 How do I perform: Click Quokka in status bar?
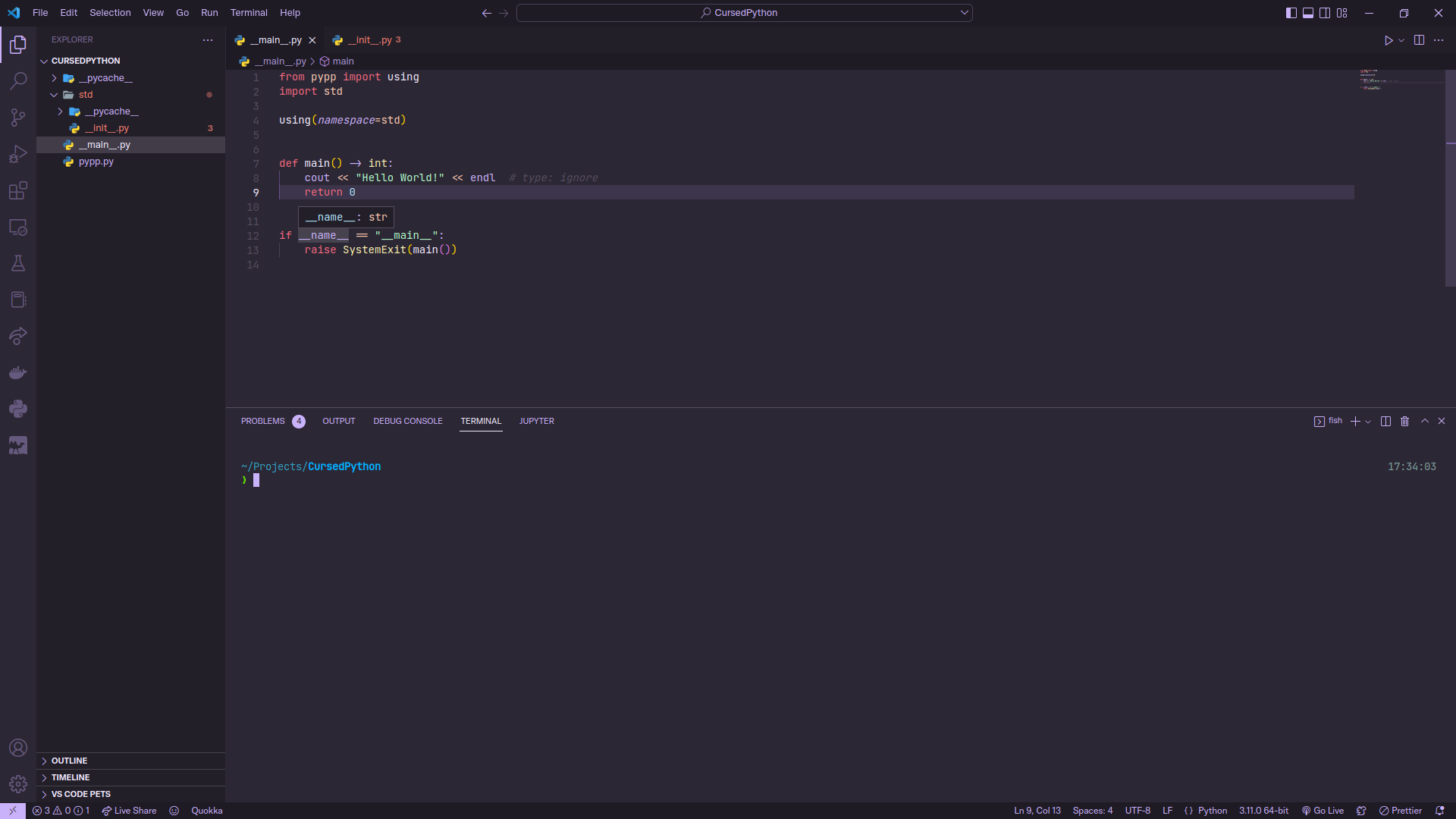click(x=206, y=811)
